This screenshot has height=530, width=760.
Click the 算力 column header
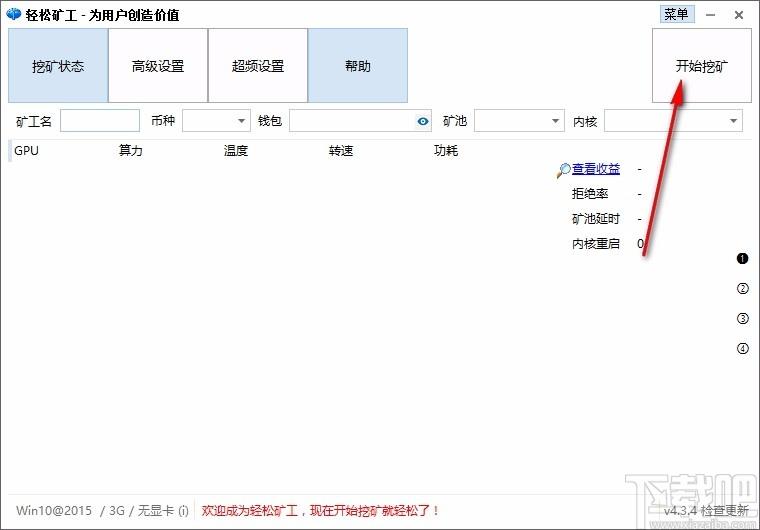click(x=131, y=151)
